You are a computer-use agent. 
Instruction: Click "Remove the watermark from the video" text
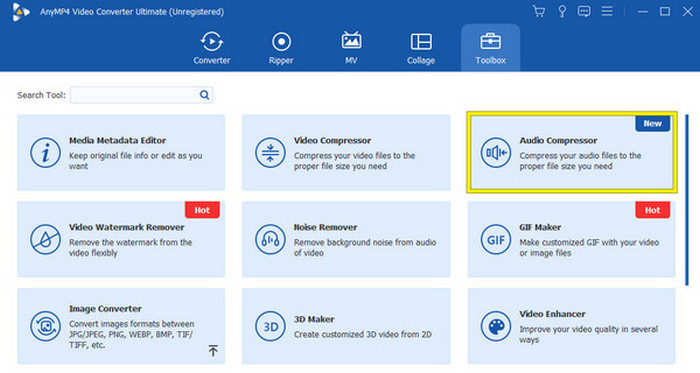coord(130,248)
